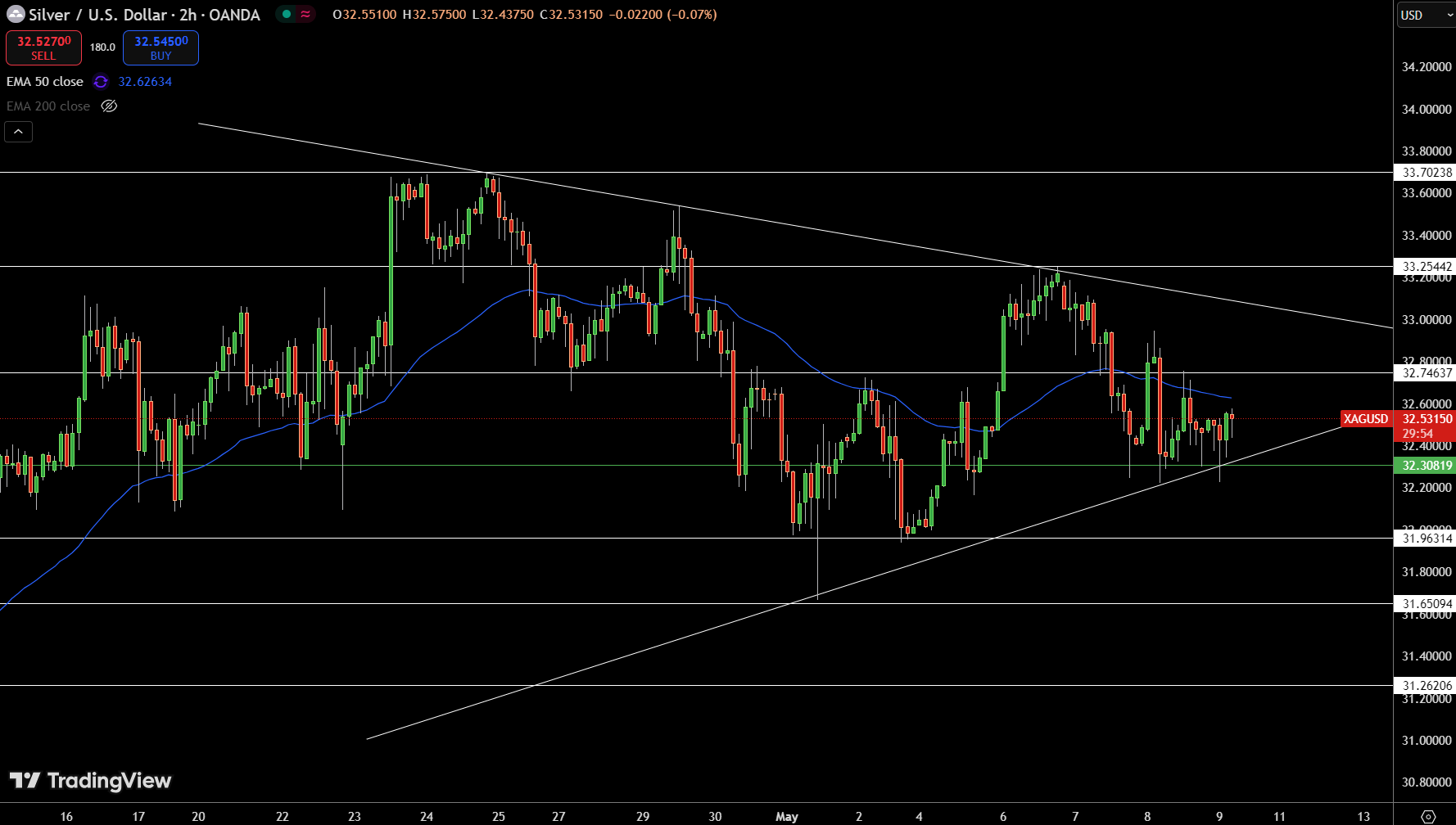Click the change value −0.02200 (−0.07%)

(x=662, y=15)
